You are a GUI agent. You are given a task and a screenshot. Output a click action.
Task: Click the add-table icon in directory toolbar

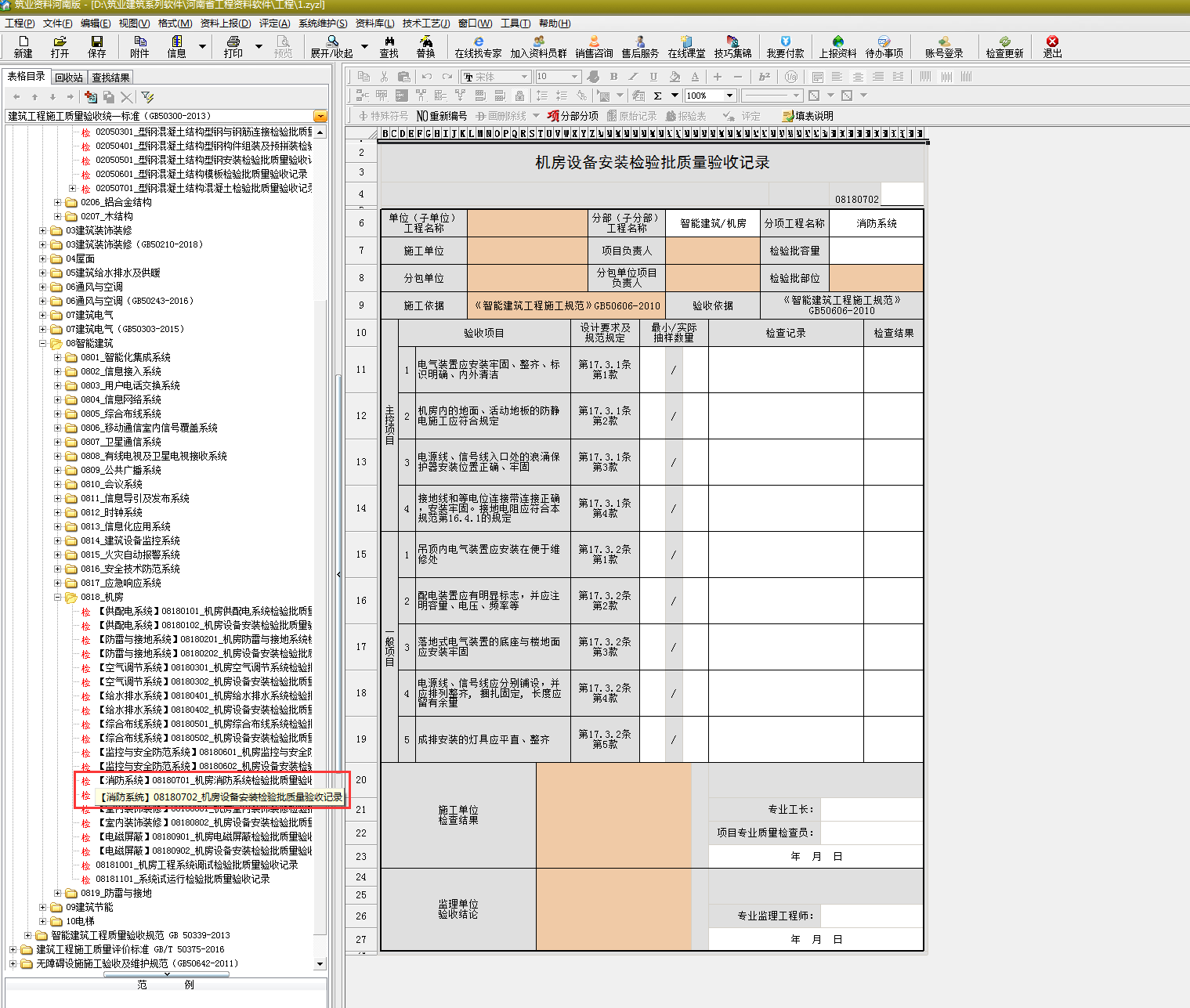91,97
